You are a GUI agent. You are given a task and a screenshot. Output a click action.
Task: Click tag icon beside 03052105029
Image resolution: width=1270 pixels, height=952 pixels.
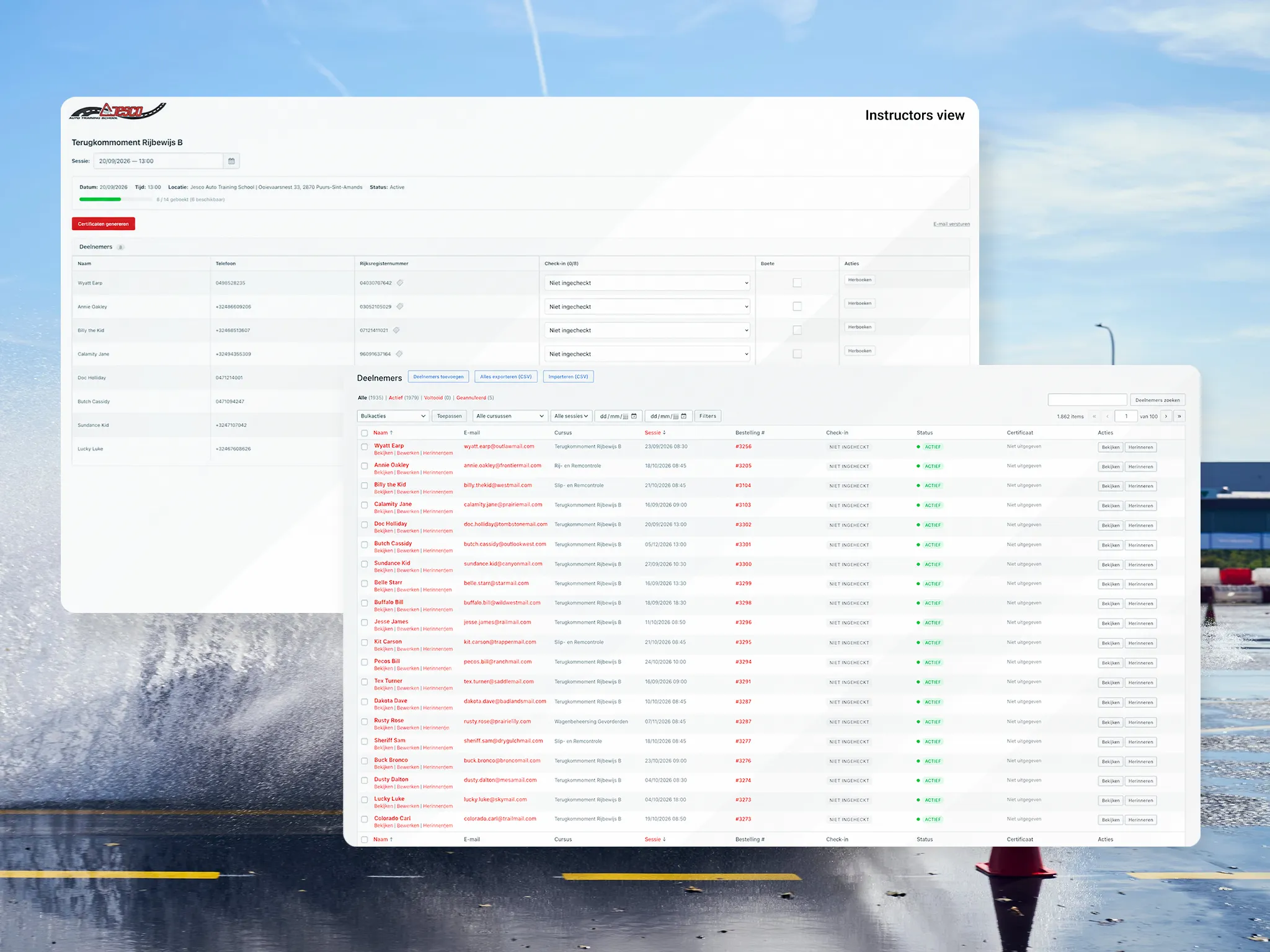[400, 306]
